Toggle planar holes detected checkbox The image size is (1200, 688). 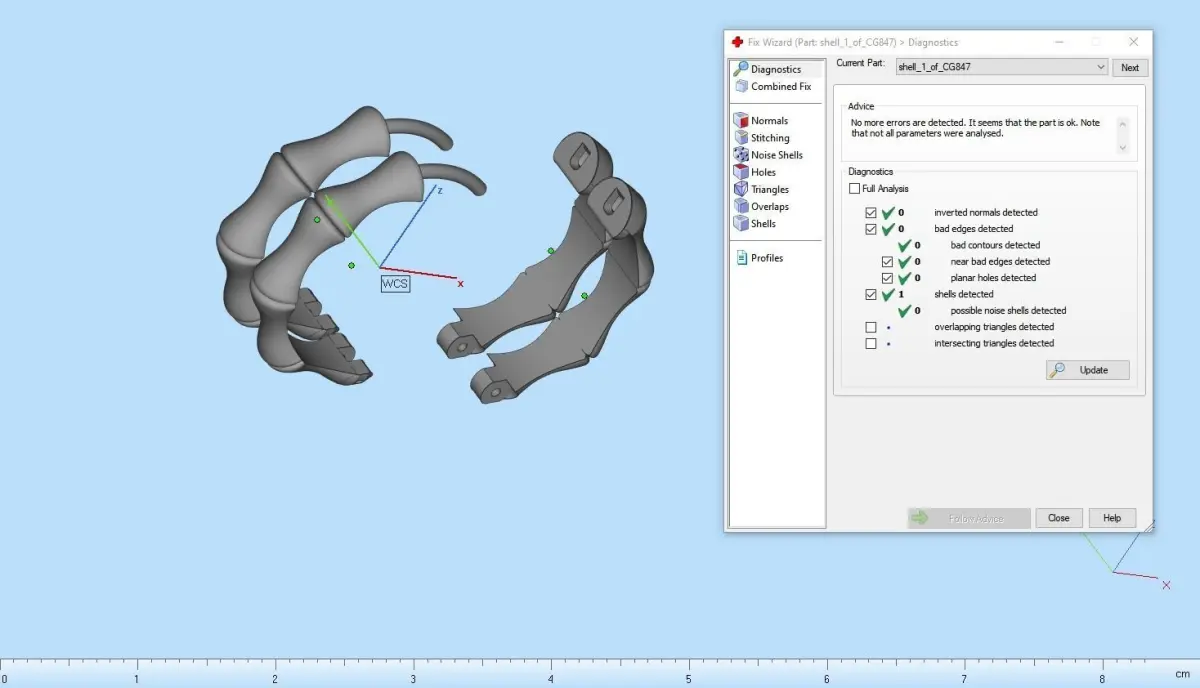tap(887, 278)
